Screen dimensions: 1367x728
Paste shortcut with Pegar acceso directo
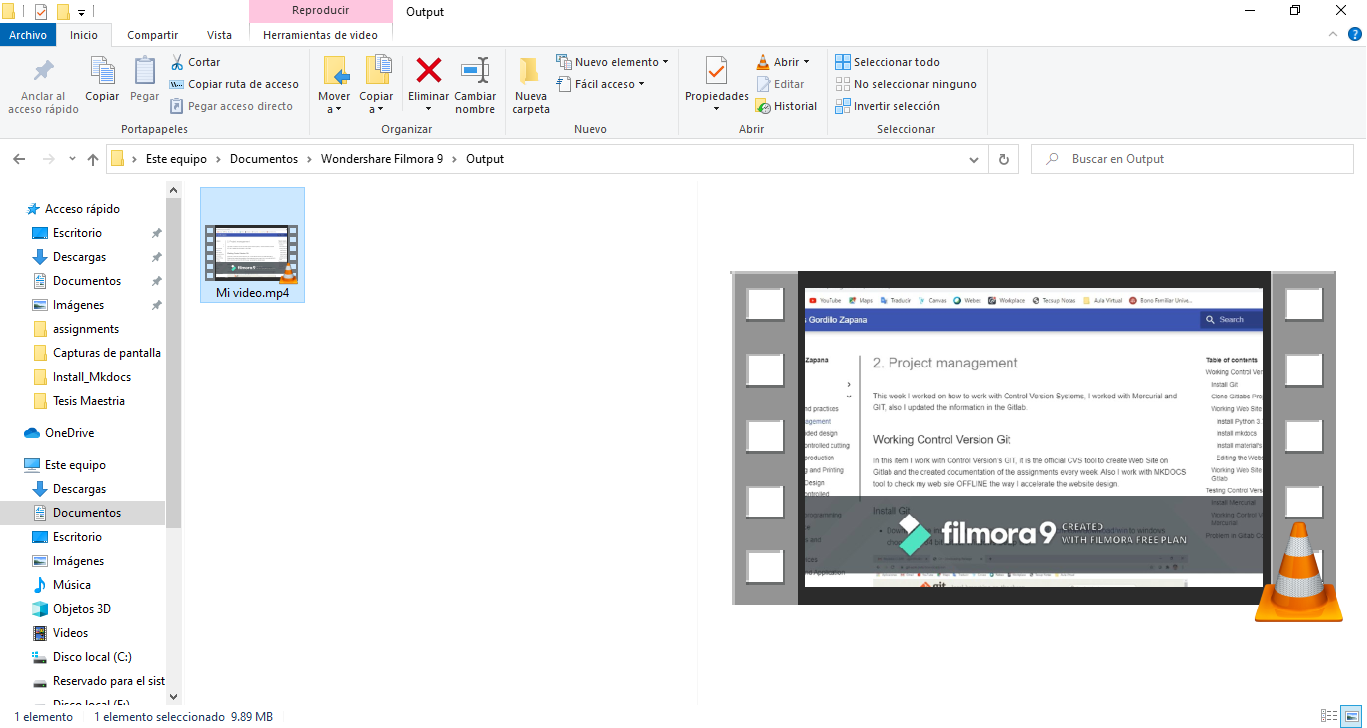tap(231, 106)
